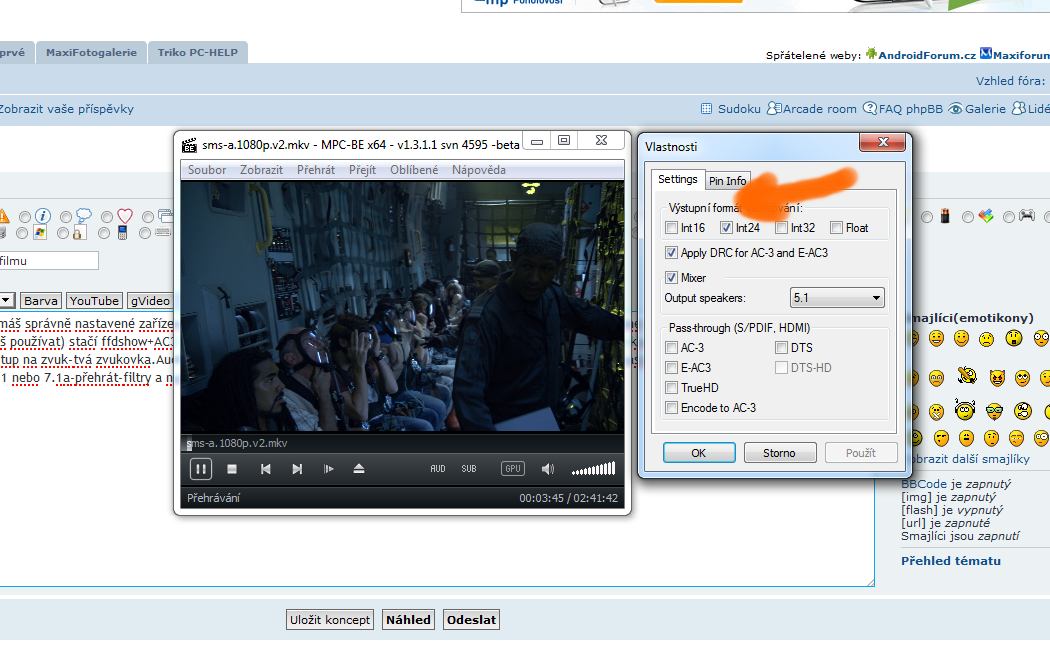Open the Přehrát menu
This screenshot has width=1050, height=656.
316,170
